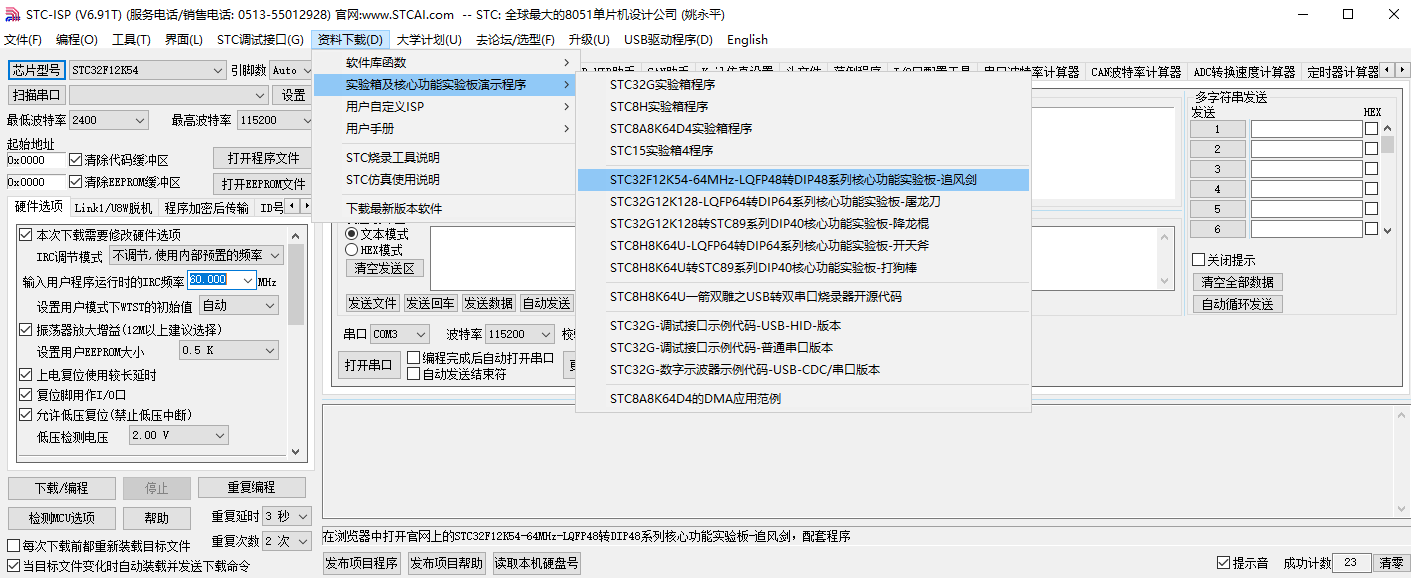Toggle 允许低压复位 checkbox
This screenshot has height=578, width=1411.
click(26, 415)
